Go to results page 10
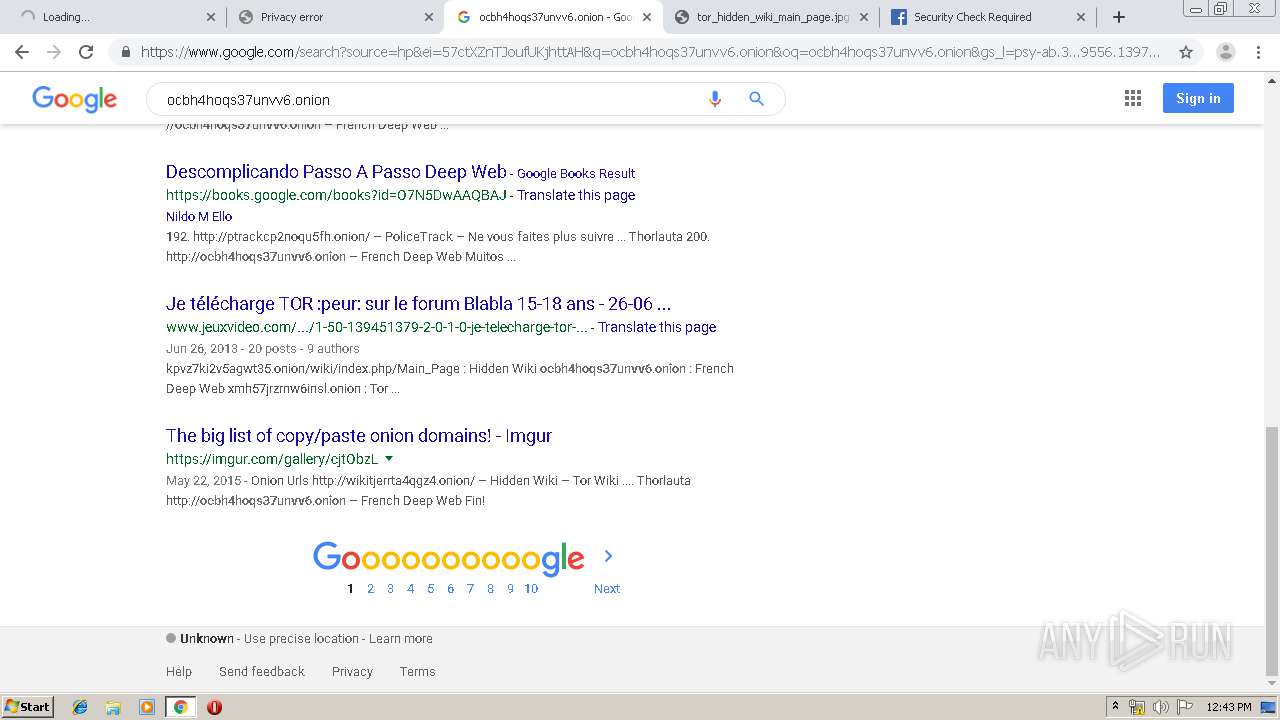The width and height of the screenshot is (1280, 720). (531, 589)
